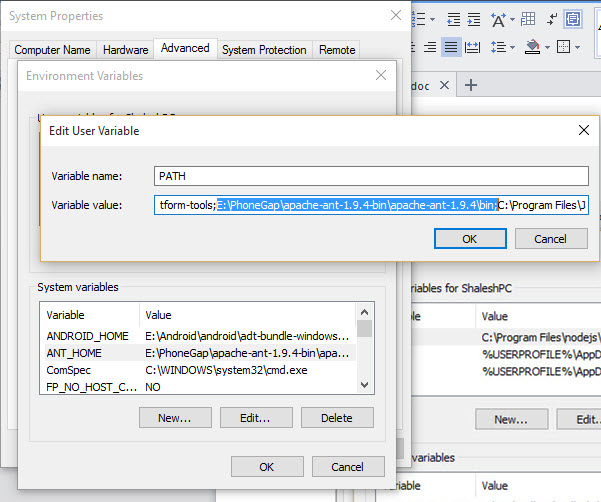Click Edit... under System variables
601x502 pixels.
[256, 418]
